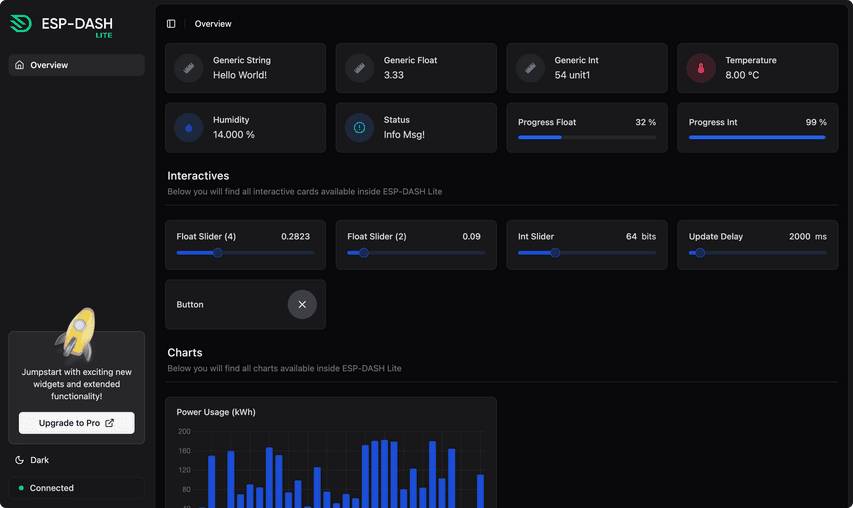Click the Update Delay slider handle
The height and width of the screenshot is (508, 853).
(700, 253)
